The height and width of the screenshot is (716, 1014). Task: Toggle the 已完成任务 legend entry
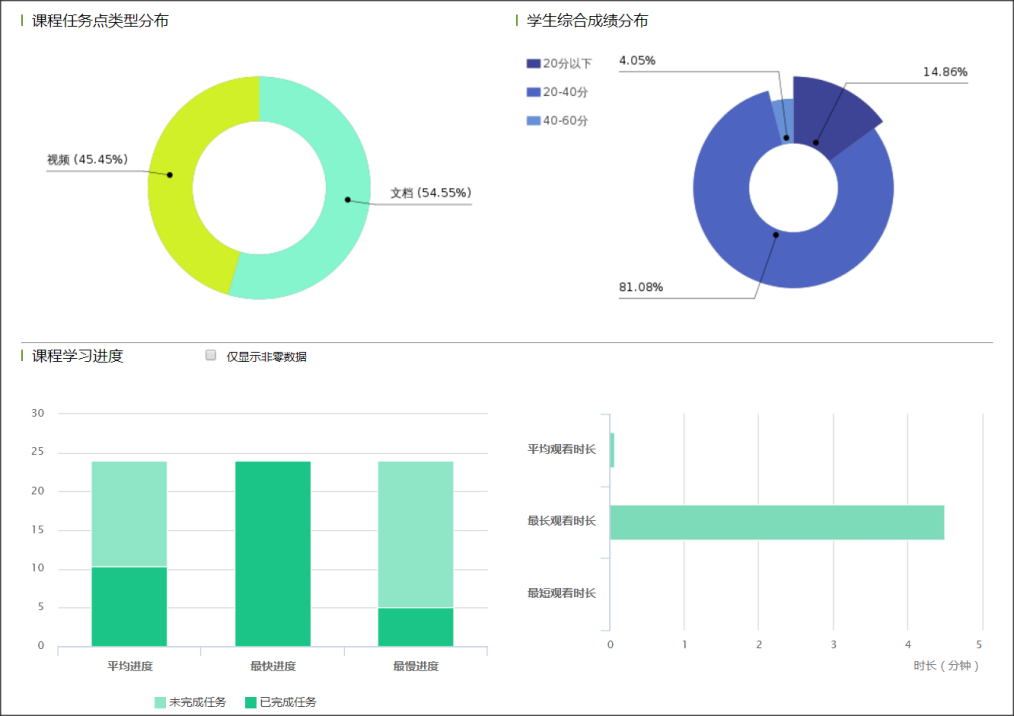tap(281, 702)
